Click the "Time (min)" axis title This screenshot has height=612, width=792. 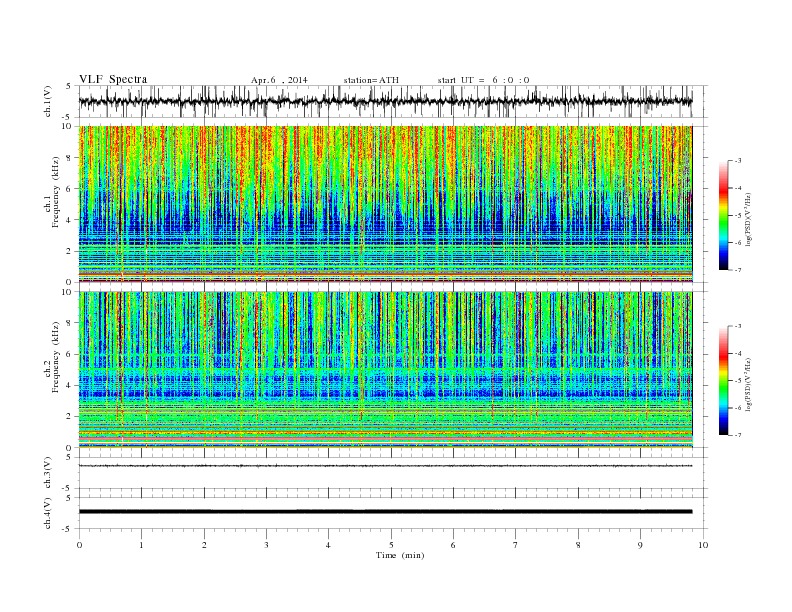(x=400, y=555)
